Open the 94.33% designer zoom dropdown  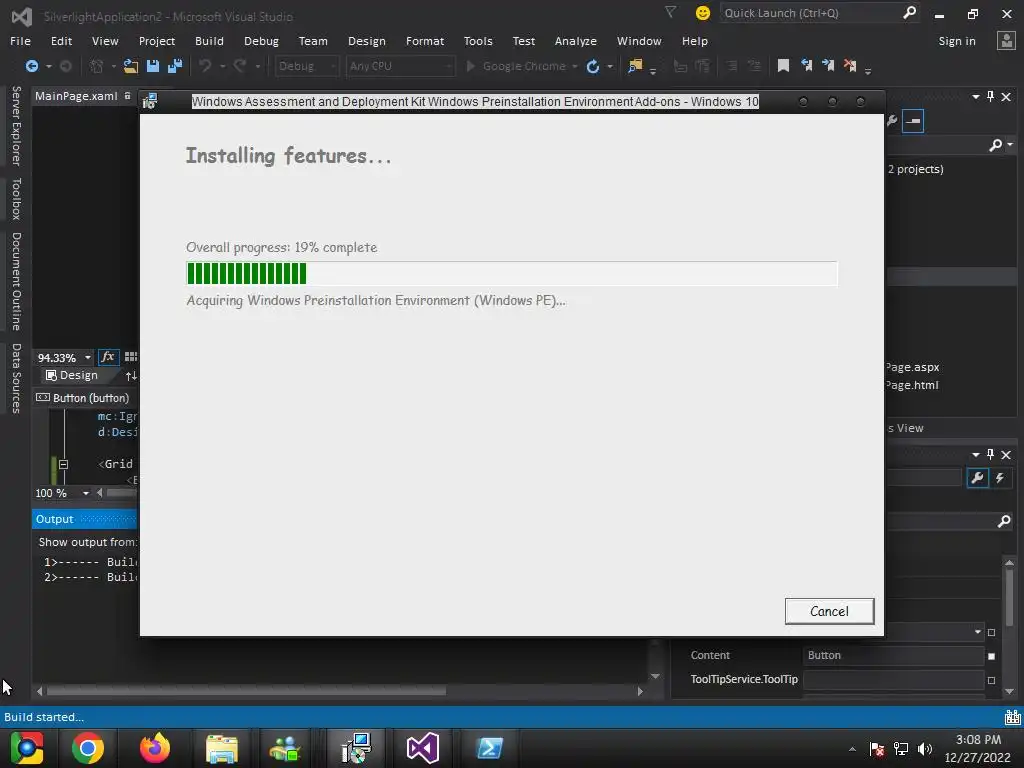pyautogui.click(x=88, y=357)
